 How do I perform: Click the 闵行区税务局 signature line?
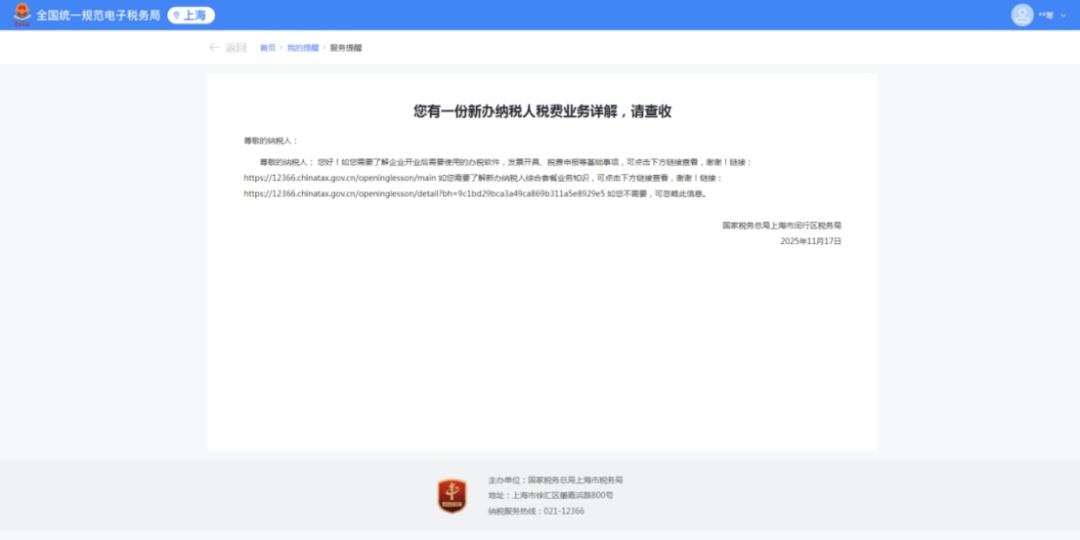point(782,226)
